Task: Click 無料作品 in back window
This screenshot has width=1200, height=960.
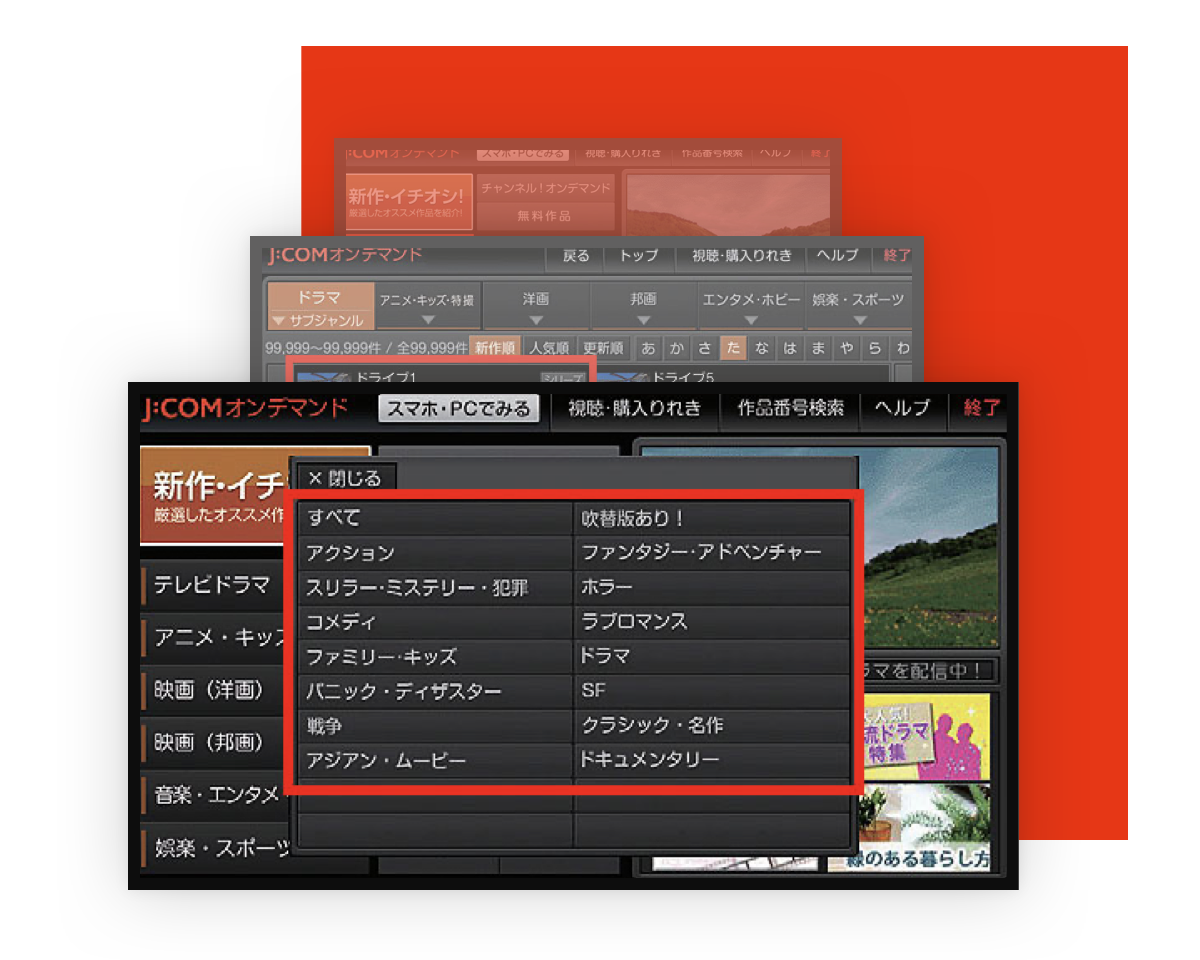Action: 545,215
